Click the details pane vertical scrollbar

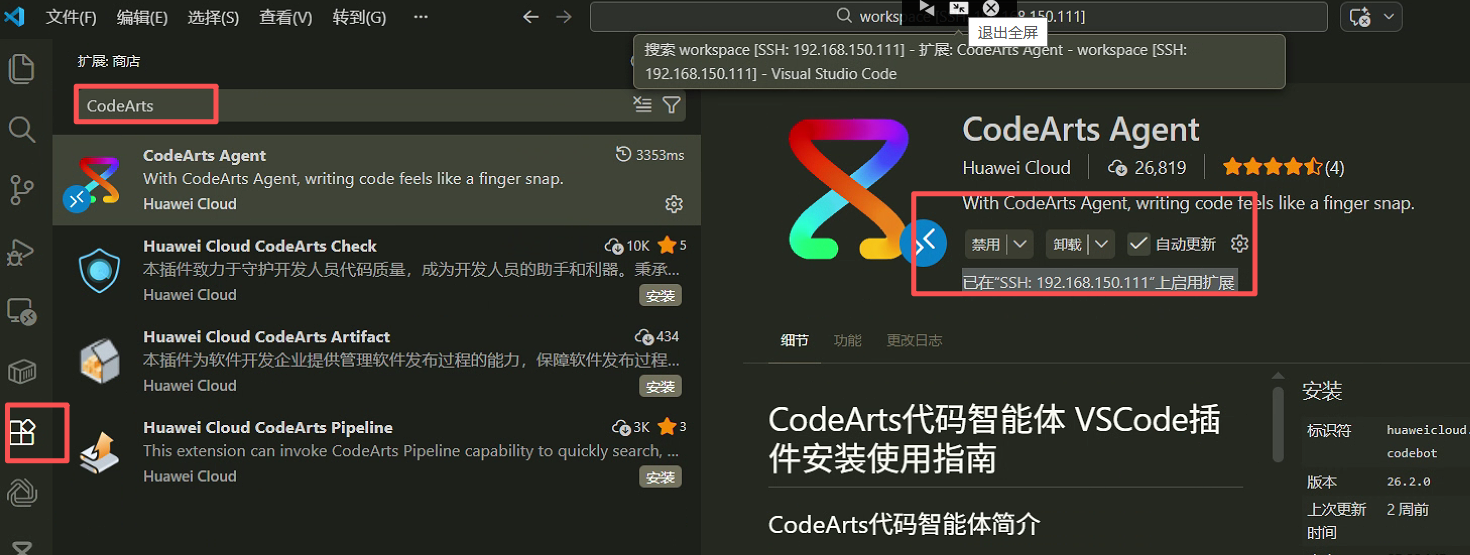[x=1277, y=422]
